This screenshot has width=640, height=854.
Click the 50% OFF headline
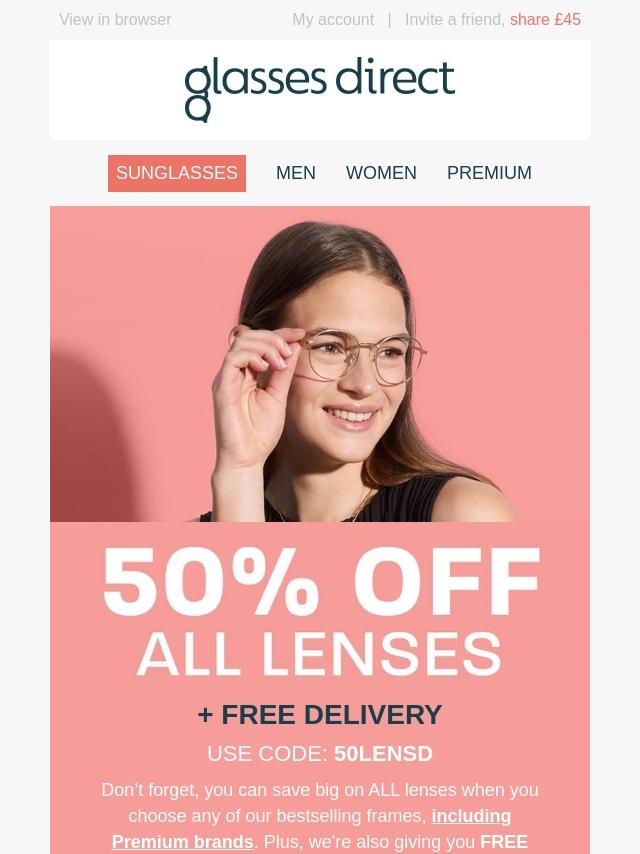(x=321, y=582)
